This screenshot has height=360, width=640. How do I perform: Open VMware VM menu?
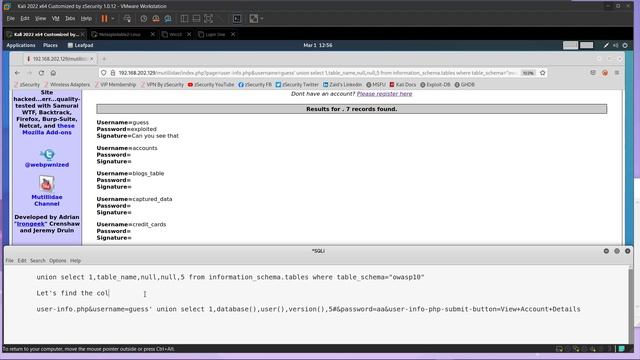point(56,18)
